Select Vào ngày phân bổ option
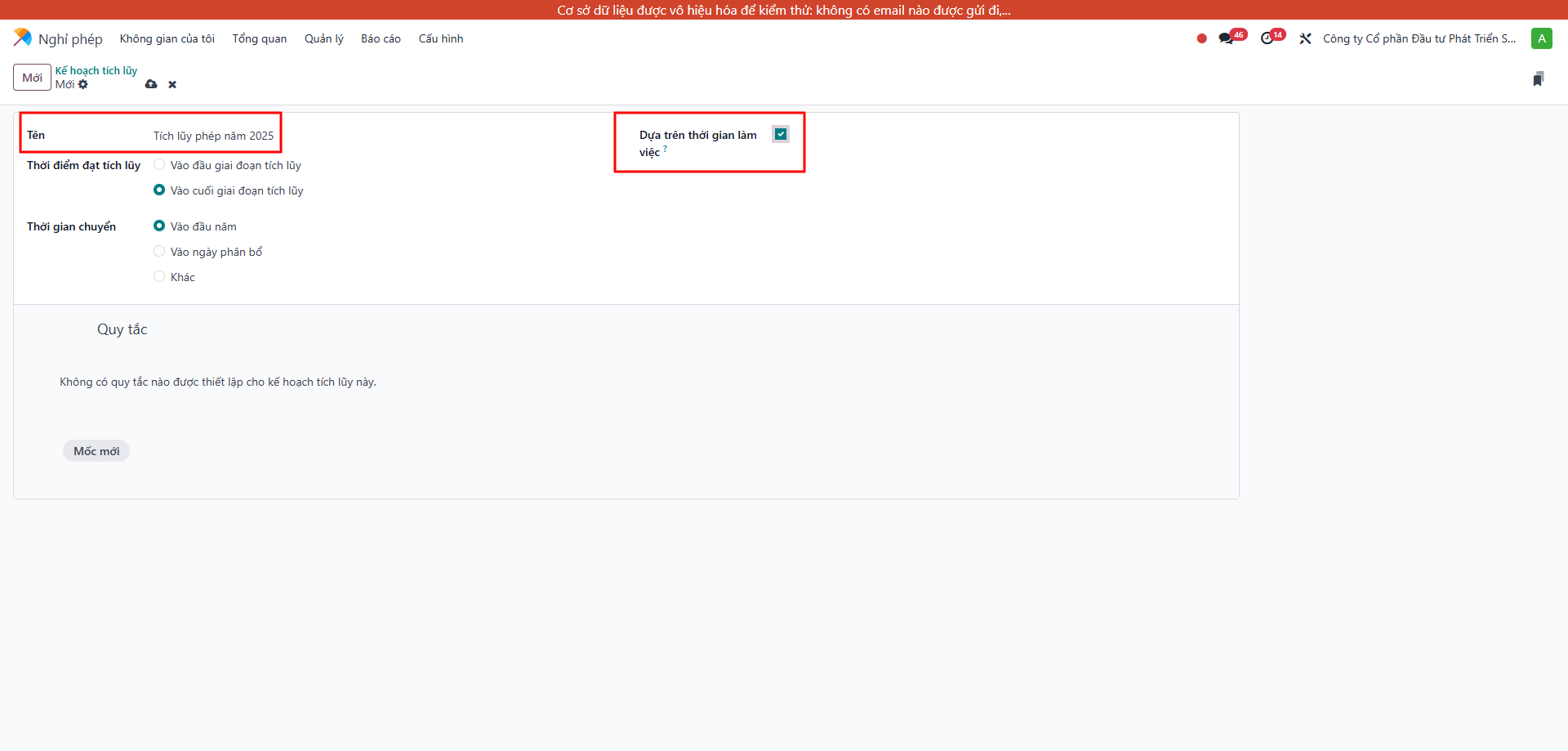Screen dimensions: 1568x751 [159, 251]
